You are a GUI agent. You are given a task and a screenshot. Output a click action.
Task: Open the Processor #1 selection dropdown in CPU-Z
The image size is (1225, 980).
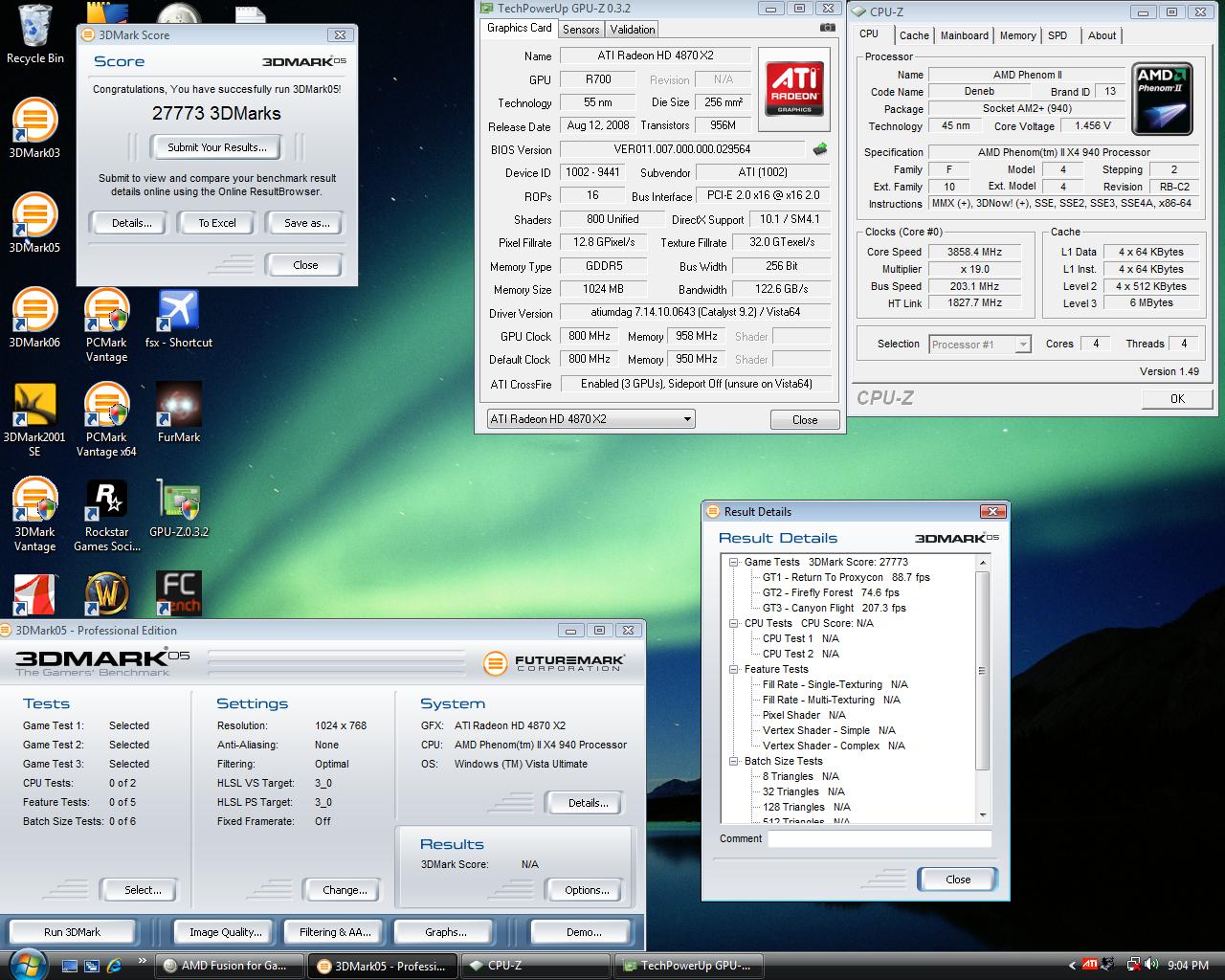(980, 345)
